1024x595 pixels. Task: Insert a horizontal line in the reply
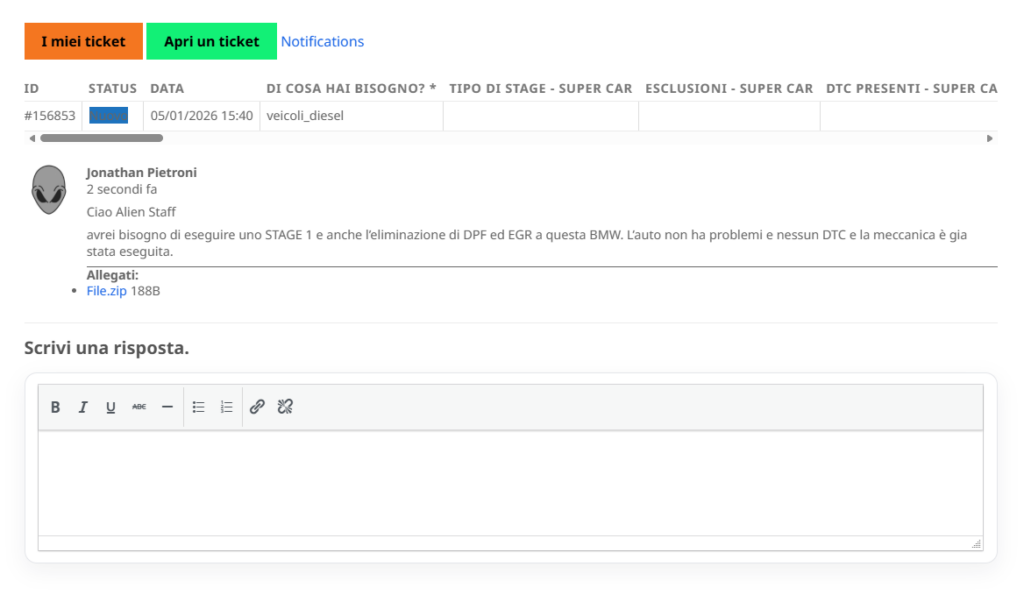(x=167, y=407)
